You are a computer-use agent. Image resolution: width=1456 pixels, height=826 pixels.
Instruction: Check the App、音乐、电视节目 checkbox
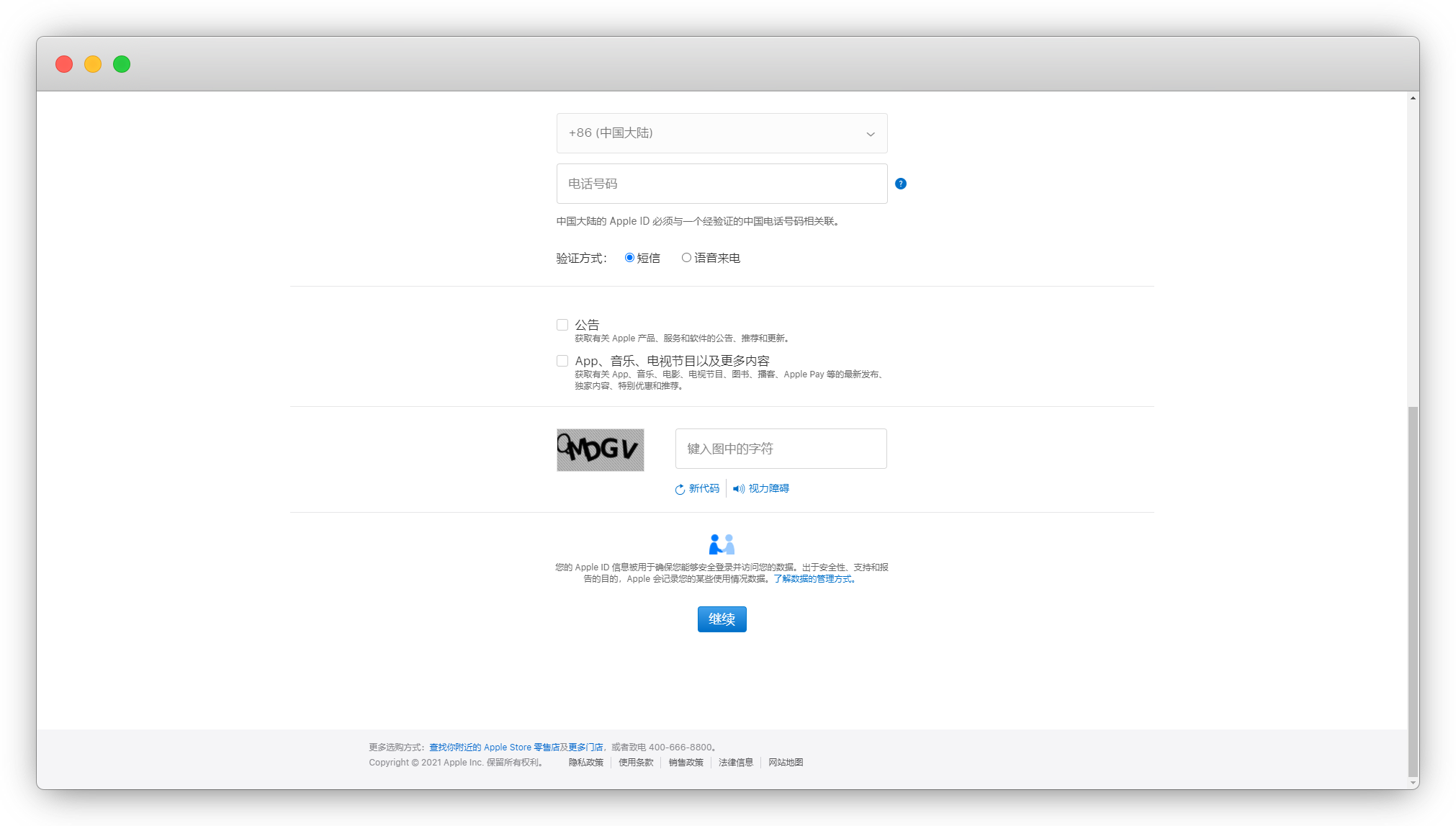(562, 361)
